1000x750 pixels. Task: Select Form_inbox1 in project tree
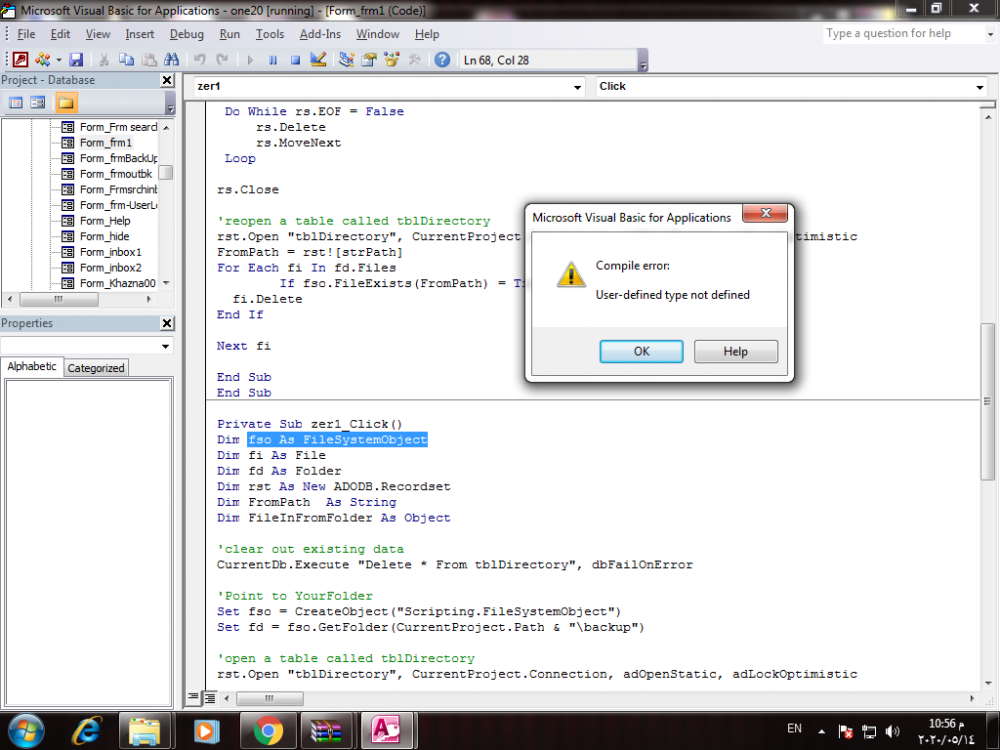tap(111, 252)
